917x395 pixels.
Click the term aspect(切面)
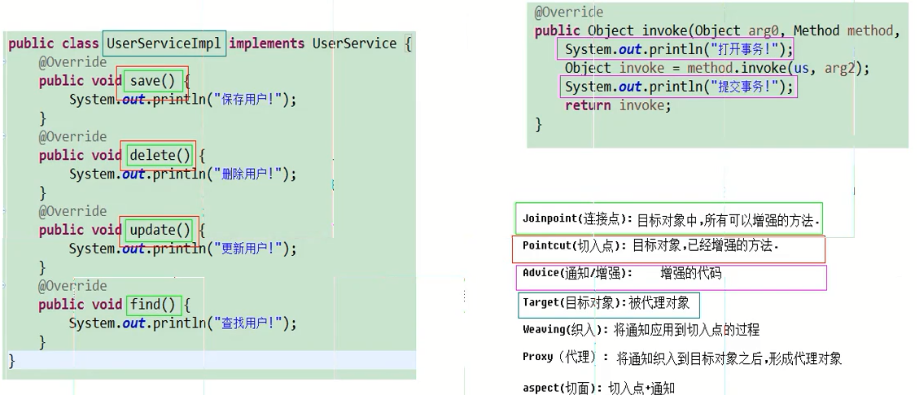pos(562,387)
